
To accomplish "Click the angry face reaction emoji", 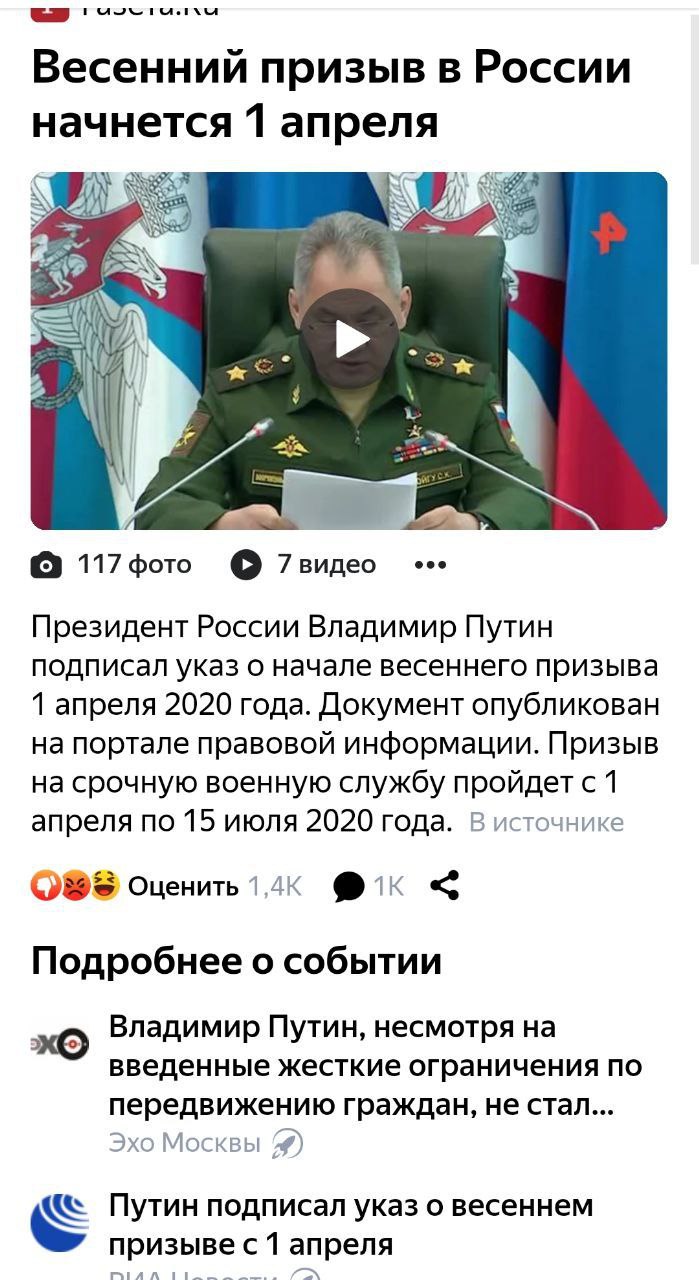I will [x=75, y=885].
